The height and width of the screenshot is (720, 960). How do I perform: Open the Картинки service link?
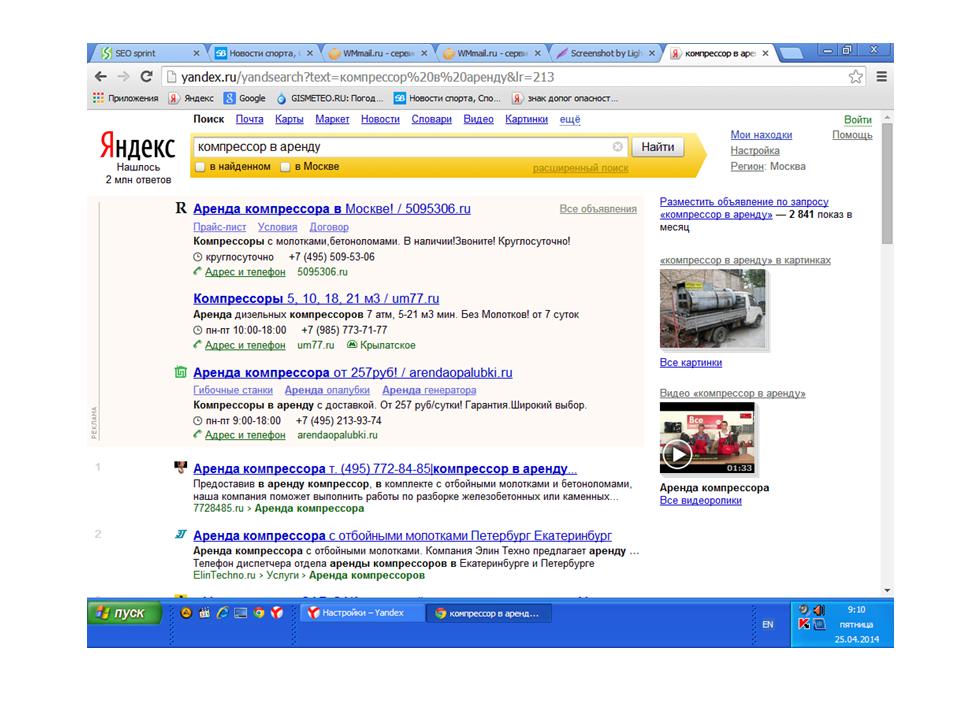(x=527, y=119)
